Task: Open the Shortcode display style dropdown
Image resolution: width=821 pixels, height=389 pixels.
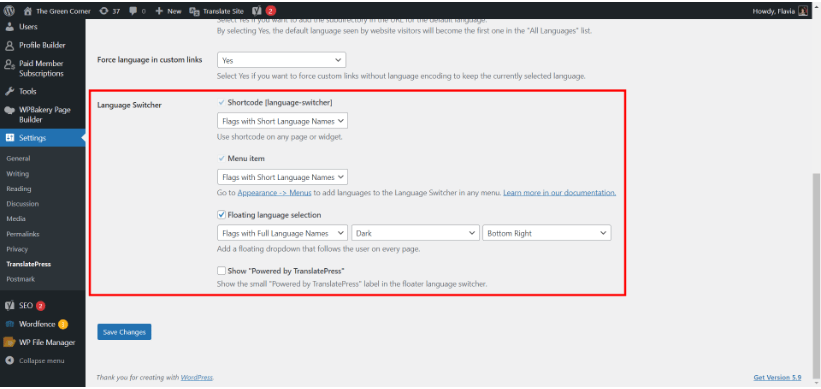Action: (x=283, y=121)
